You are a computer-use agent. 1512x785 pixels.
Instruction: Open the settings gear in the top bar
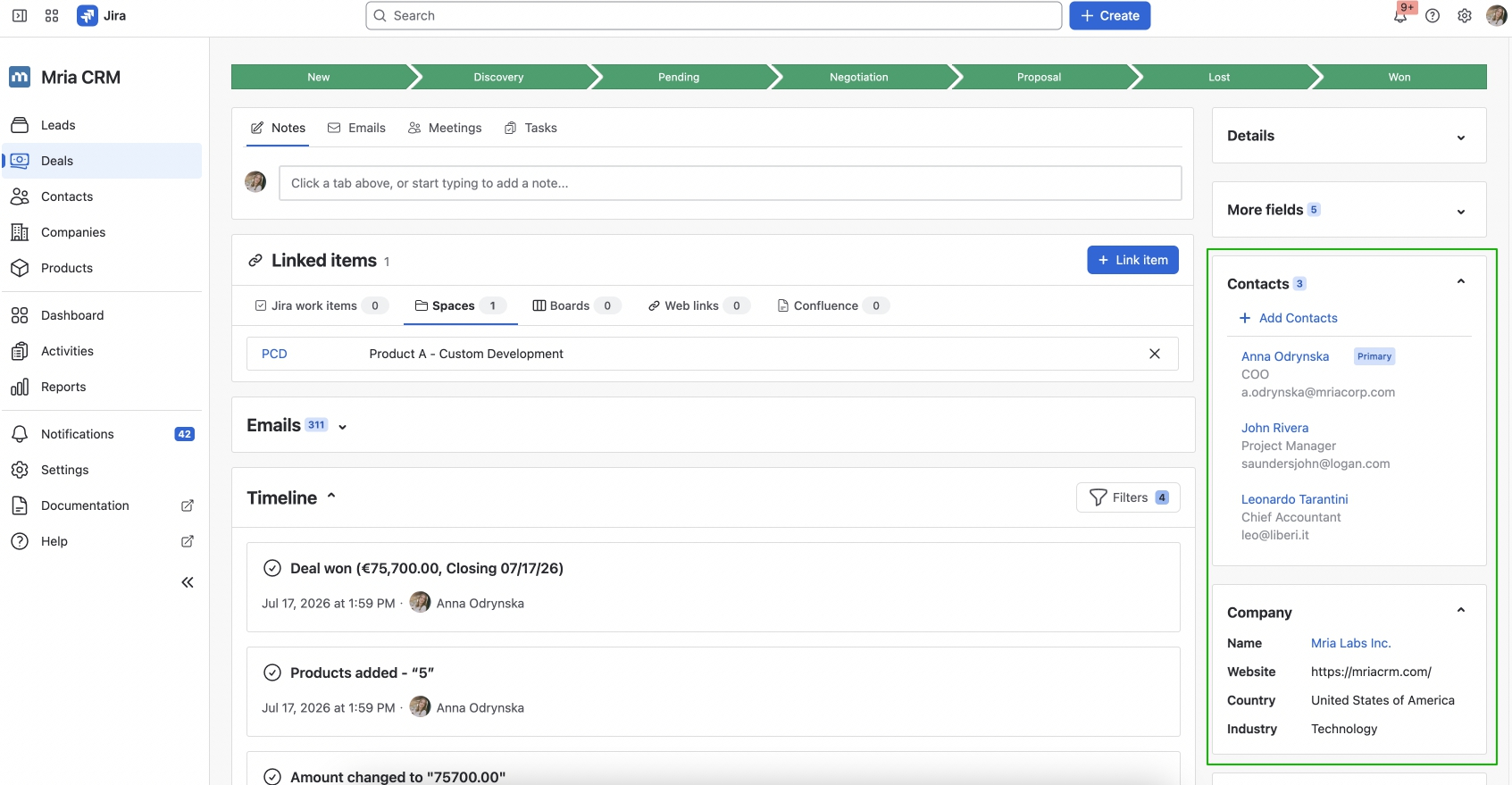pyautogui.click(x=1465, y=15)
